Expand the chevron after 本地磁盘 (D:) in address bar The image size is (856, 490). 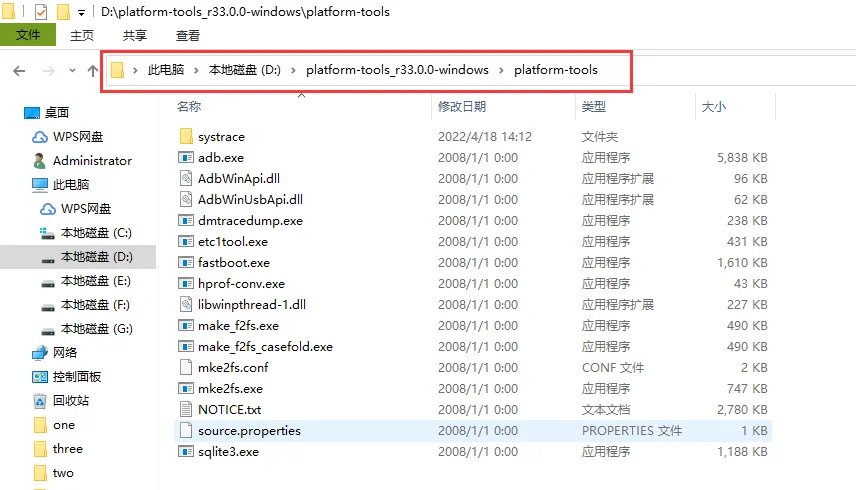[x=293, y=70]
